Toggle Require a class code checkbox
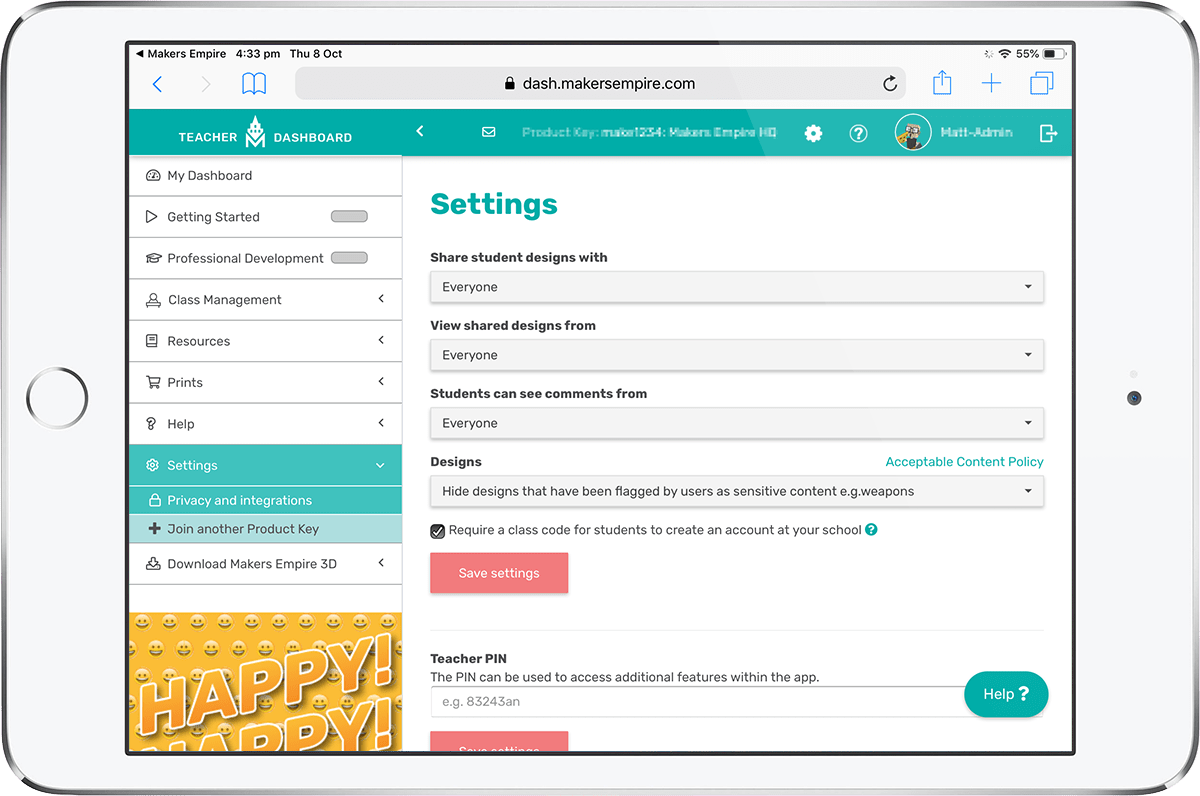 [x=437, y=531]
